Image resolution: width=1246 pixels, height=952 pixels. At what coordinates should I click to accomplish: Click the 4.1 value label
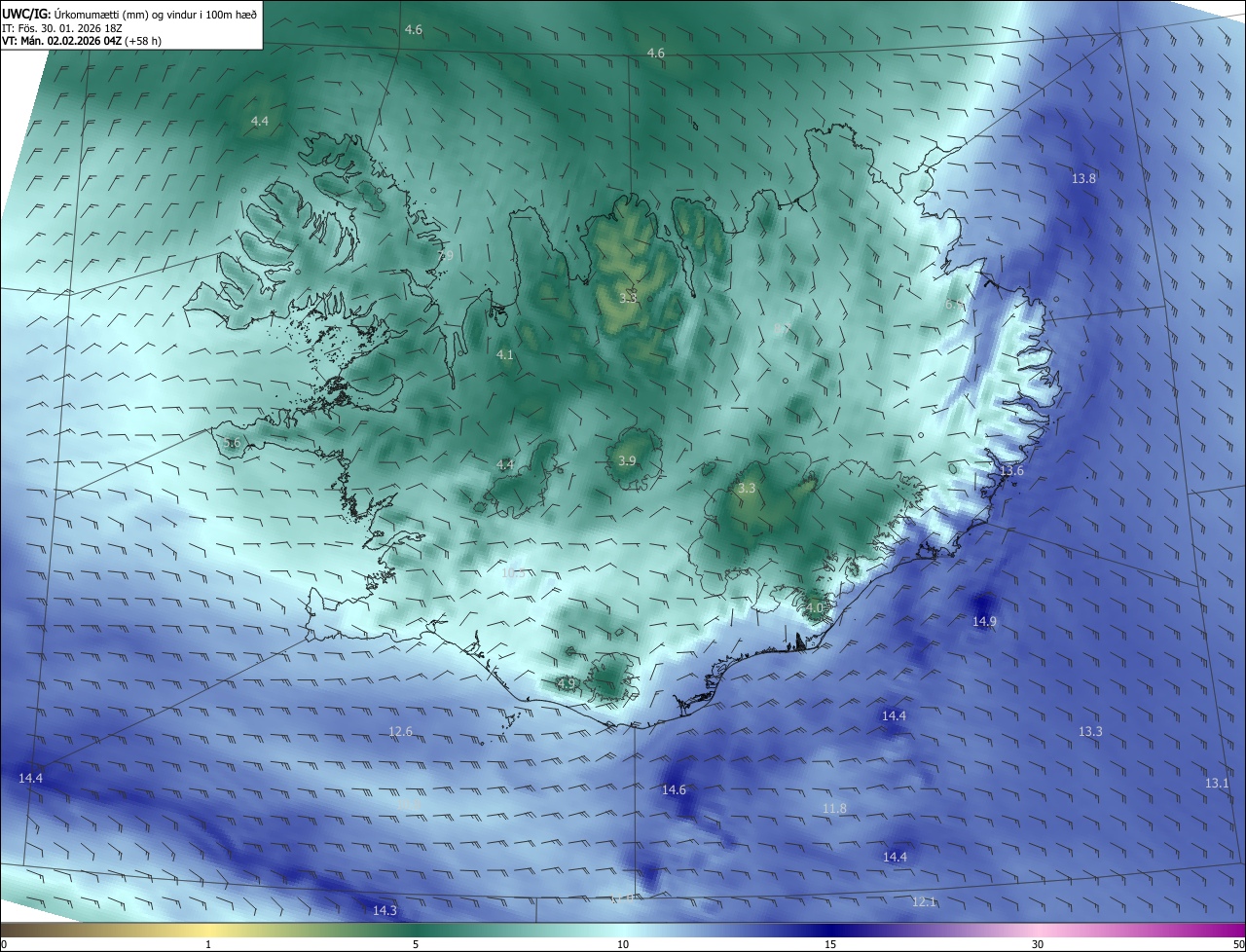tap(504, 355)
